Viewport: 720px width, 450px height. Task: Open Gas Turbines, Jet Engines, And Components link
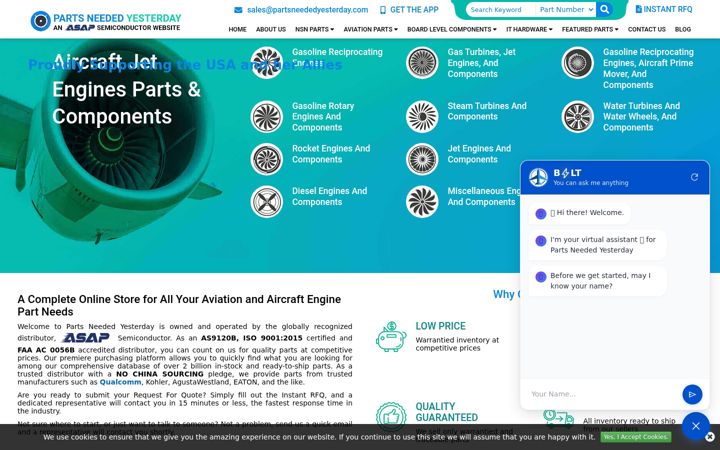[x=482, y=63]
